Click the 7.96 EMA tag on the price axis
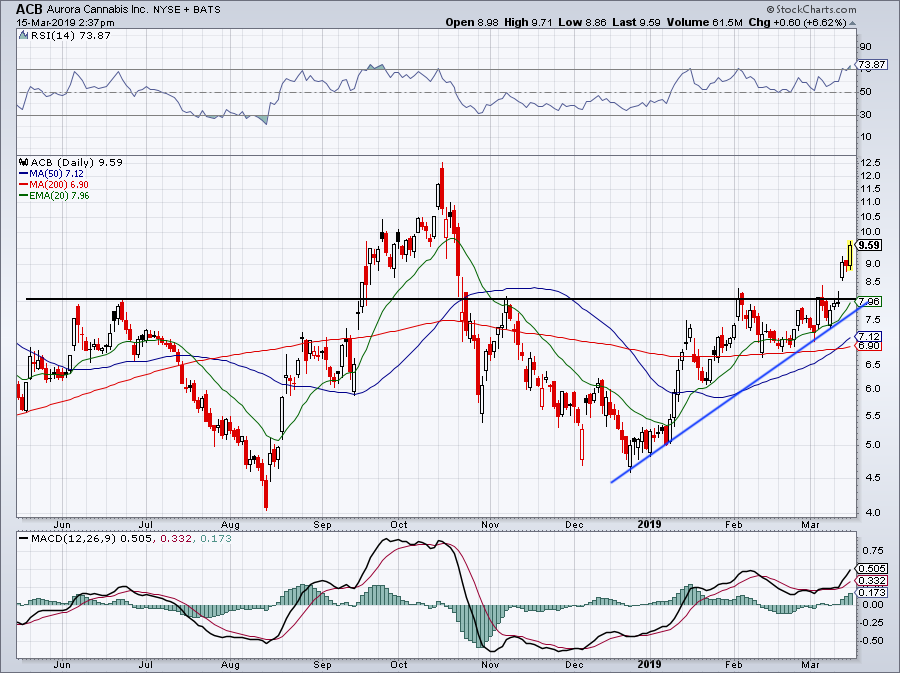The width and height of the screenshot is (900, 673). [870, 301]
